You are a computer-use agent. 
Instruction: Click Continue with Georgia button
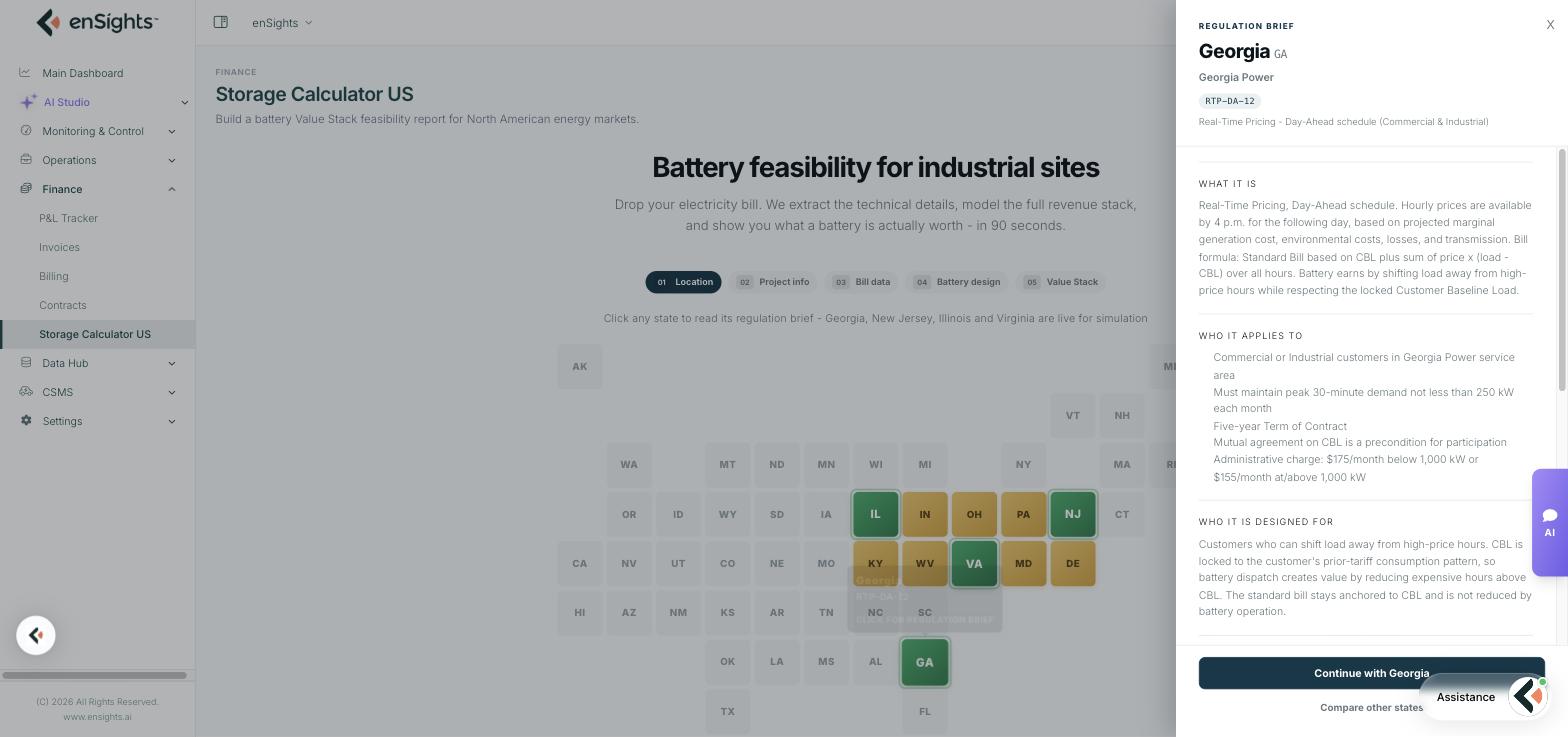(x=1371, y=673)
